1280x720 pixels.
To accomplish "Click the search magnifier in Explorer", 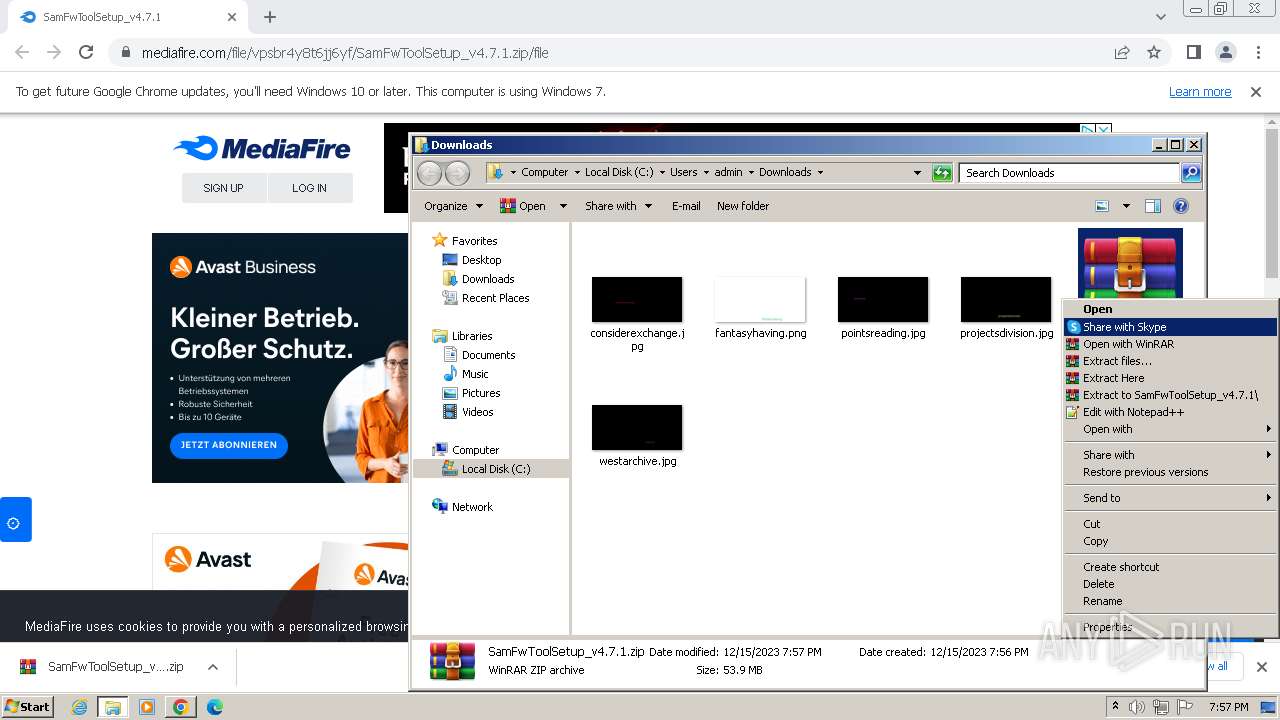I will point(1191,173).
